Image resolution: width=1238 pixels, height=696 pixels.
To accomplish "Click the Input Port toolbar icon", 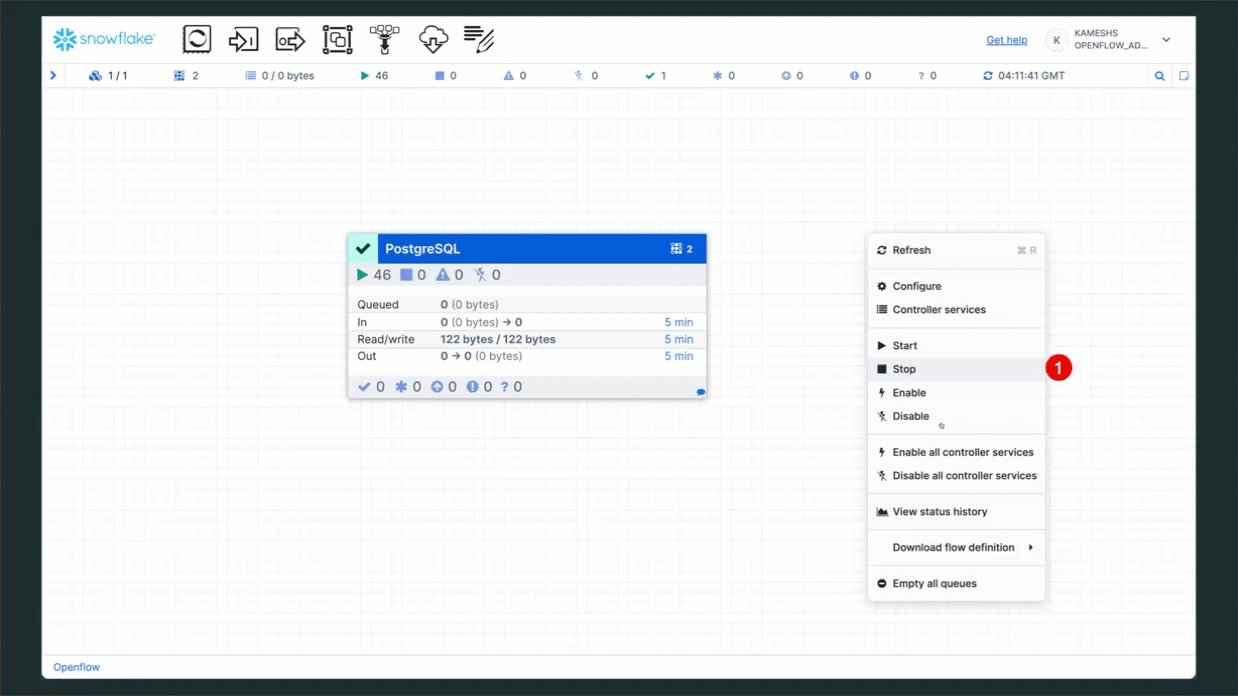I will 243,39.
